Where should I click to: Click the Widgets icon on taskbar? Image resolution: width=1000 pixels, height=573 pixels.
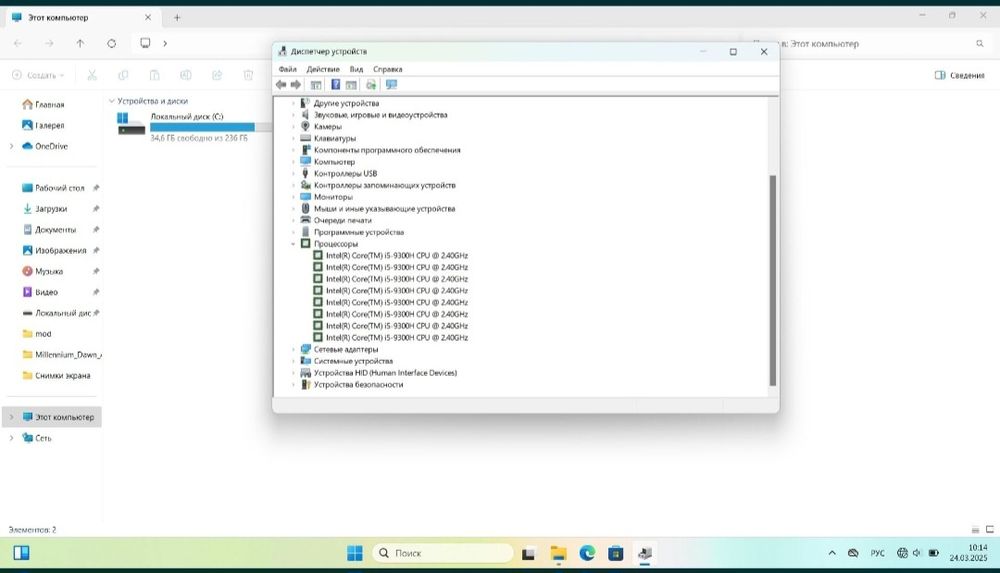21,553
